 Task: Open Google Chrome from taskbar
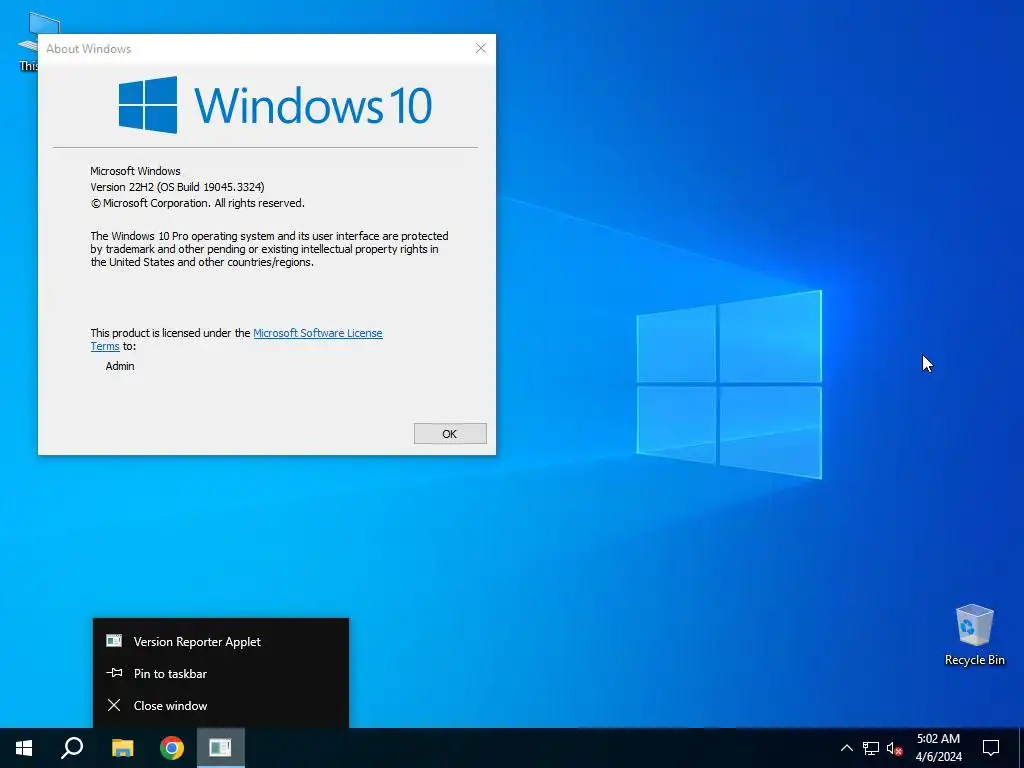pyautogui.click(x=172, y=748)
